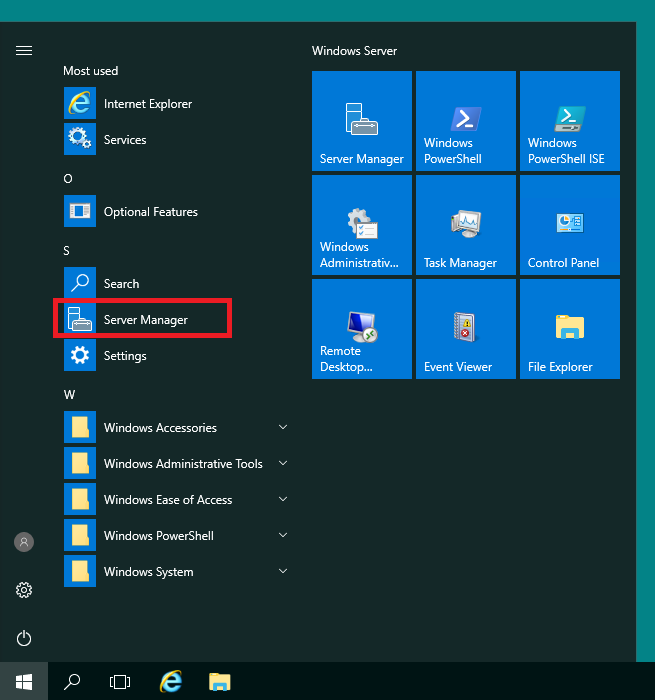Click the hamburger menu at top left

(x=24, y=51)
